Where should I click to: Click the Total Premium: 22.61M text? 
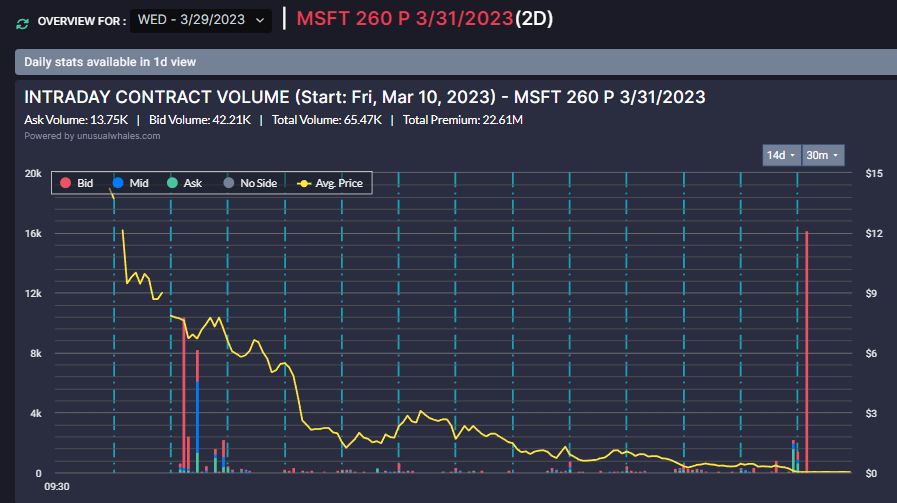[463, 120]
